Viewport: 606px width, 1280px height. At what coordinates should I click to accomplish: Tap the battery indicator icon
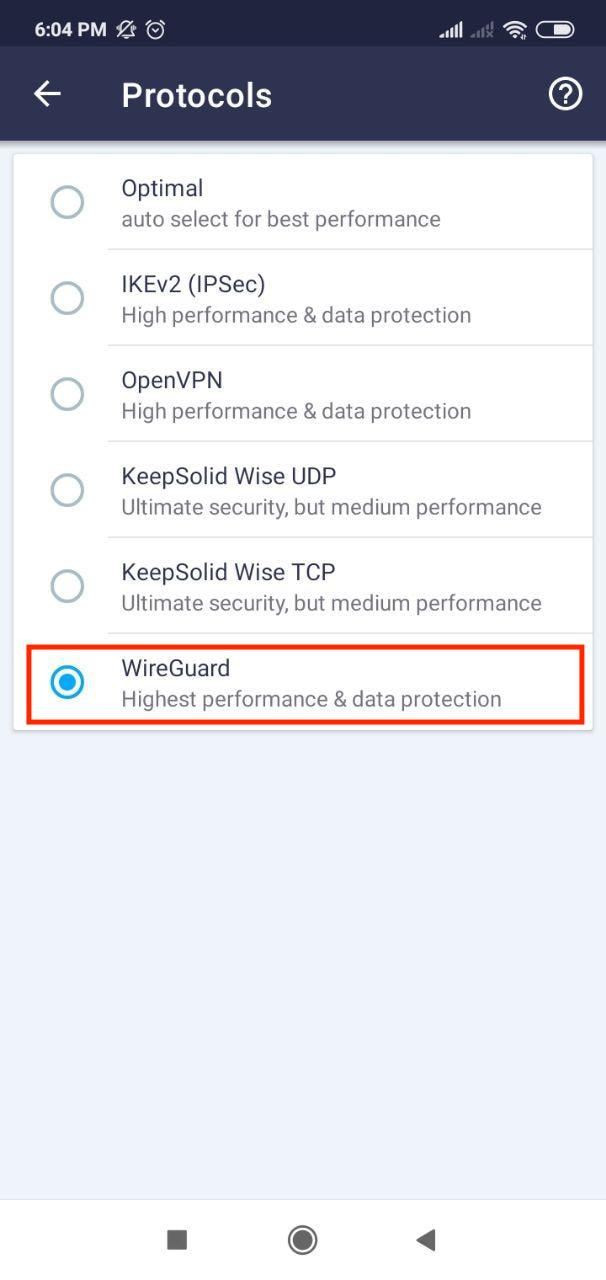(x=555, y=30)
